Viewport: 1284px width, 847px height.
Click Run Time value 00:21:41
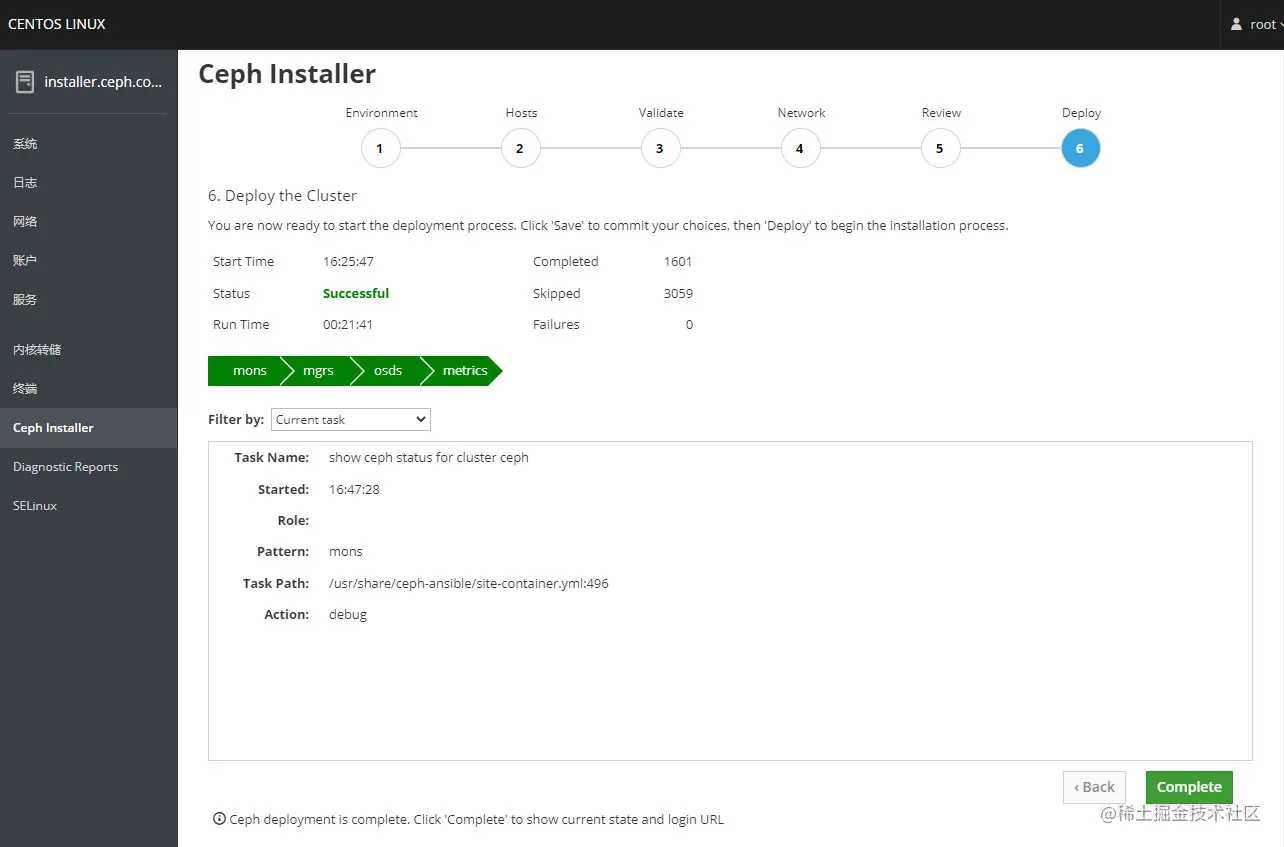348,324
